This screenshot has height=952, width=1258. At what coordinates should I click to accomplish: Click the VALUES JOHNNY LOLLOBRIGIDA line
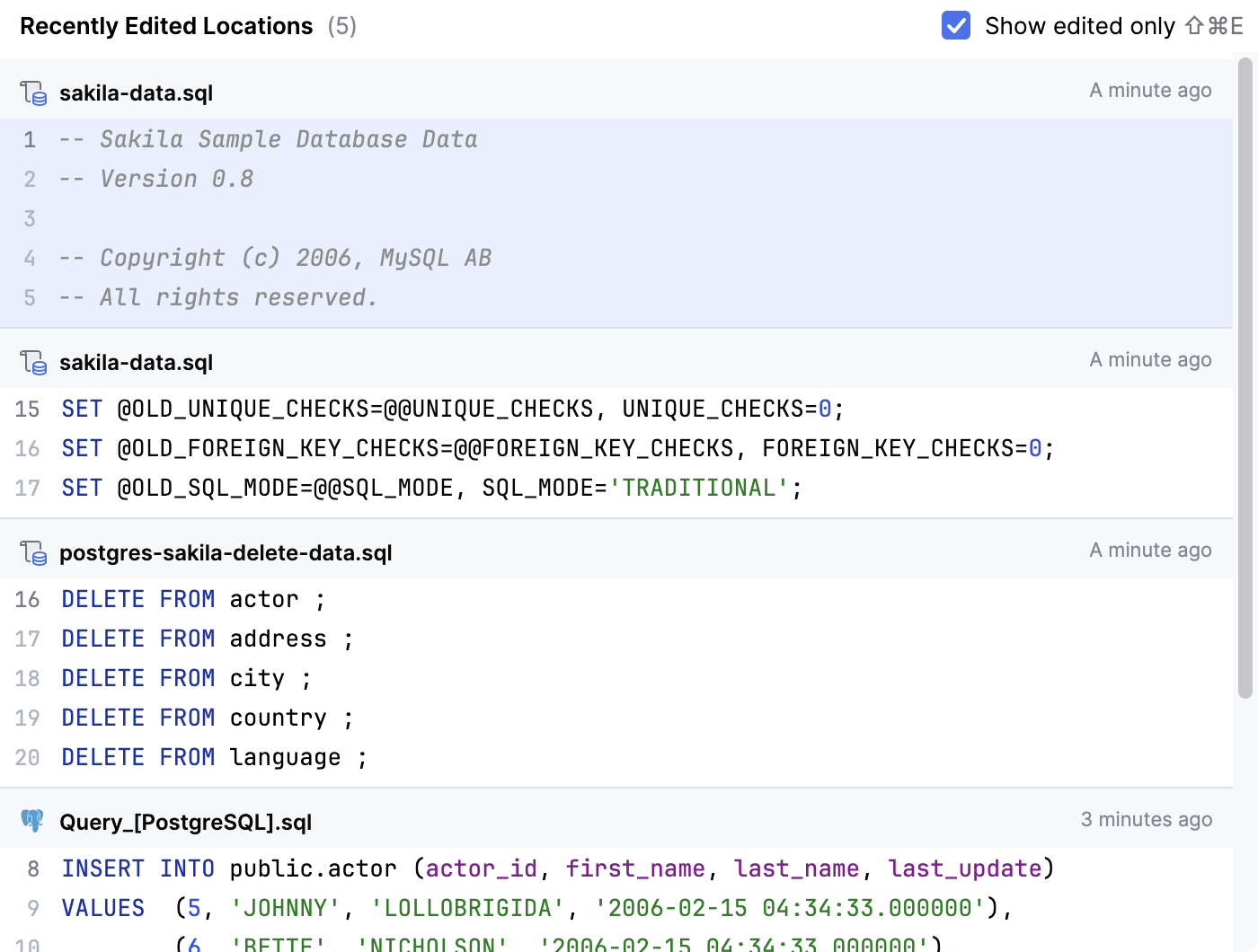click(536, 909)
